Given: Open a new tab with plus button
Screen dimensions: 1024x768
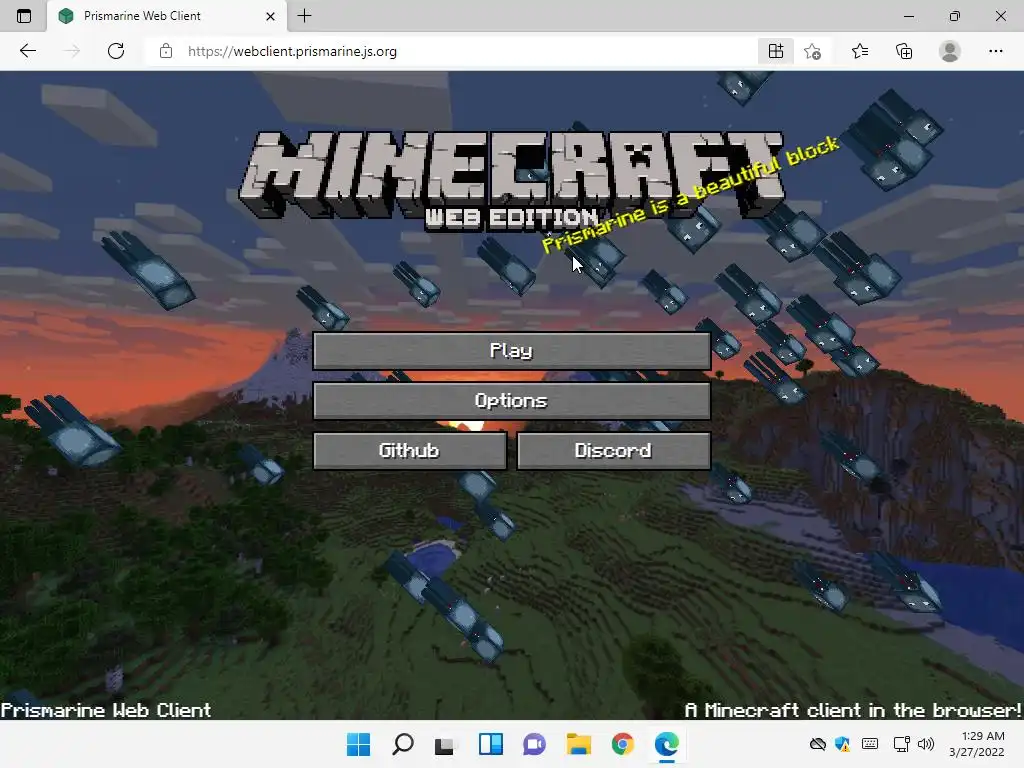Looking at the screenshot, I should [304, 16].
